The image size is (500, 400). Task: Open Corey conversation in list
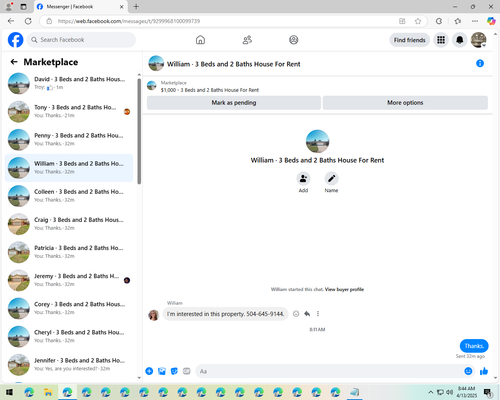pos(69,308)
